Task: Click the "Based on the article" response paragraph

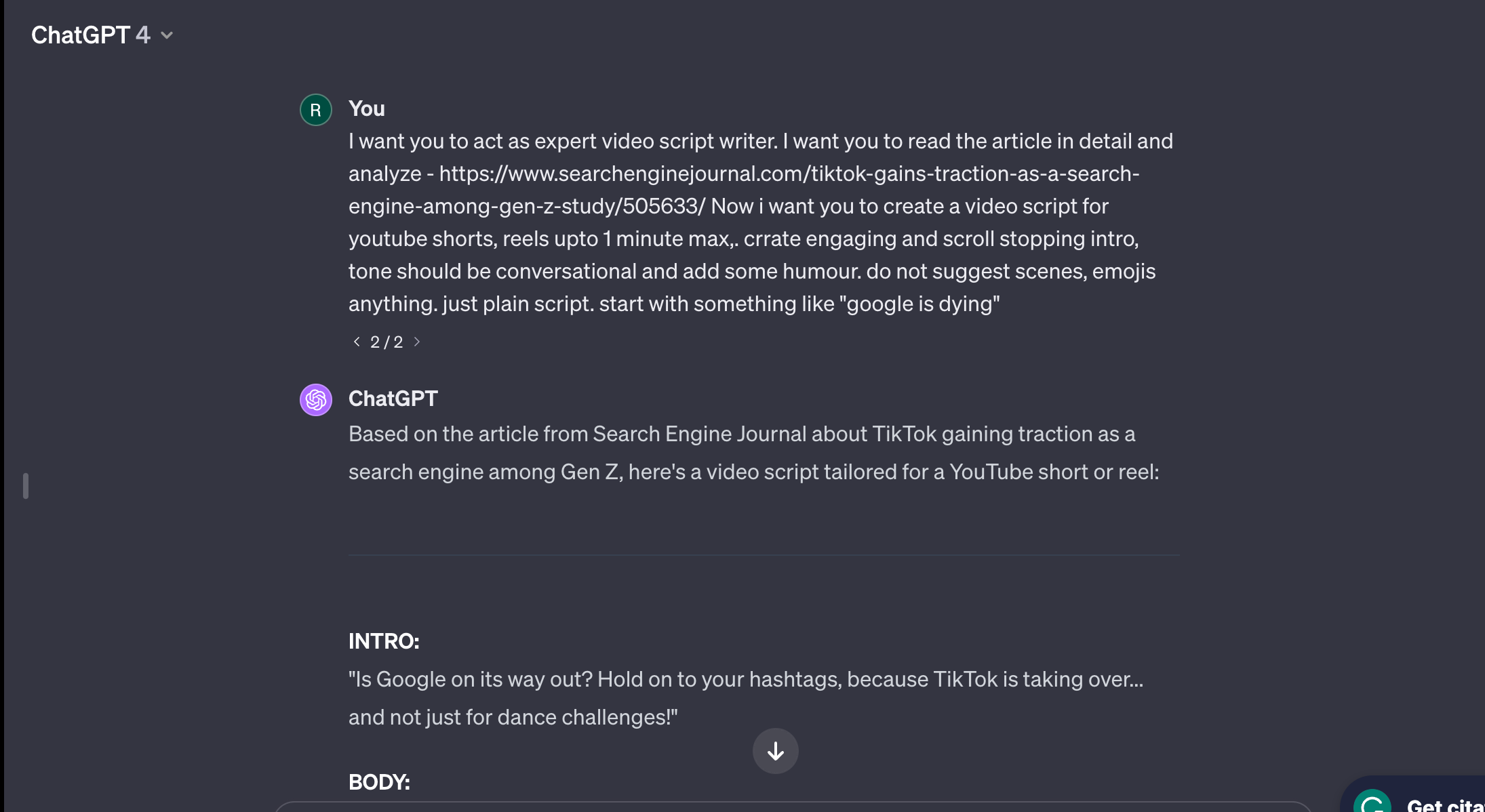Action: (741, 434)
